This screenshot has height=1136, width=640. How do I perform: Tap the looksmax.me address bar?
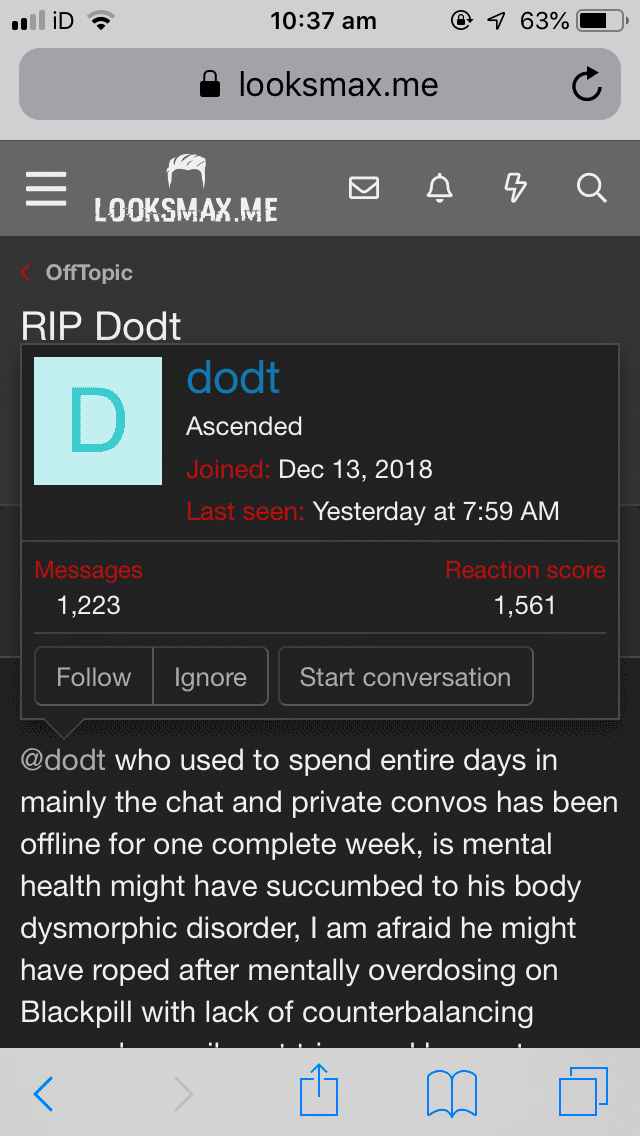pyautogui.click(x=320, y=85)
